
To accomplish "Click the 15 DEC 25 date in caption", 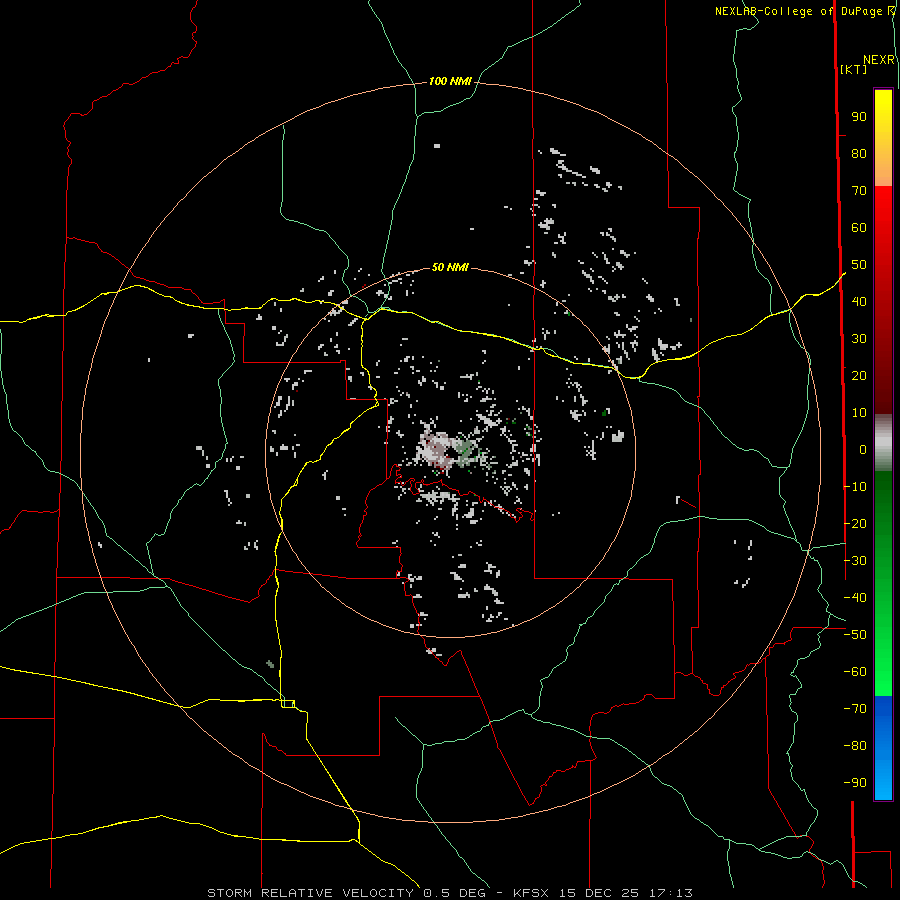I will pos(598,893).
